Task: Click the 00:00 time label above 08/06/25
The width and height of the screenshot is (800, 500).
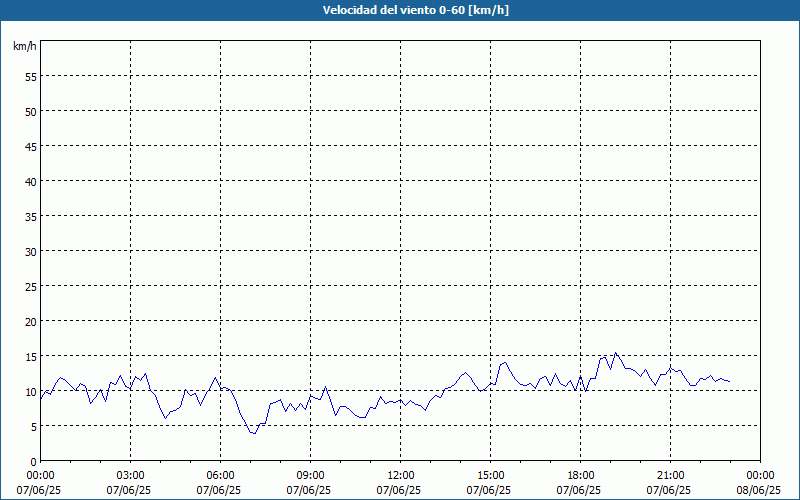Action: [x=760, y=476]
